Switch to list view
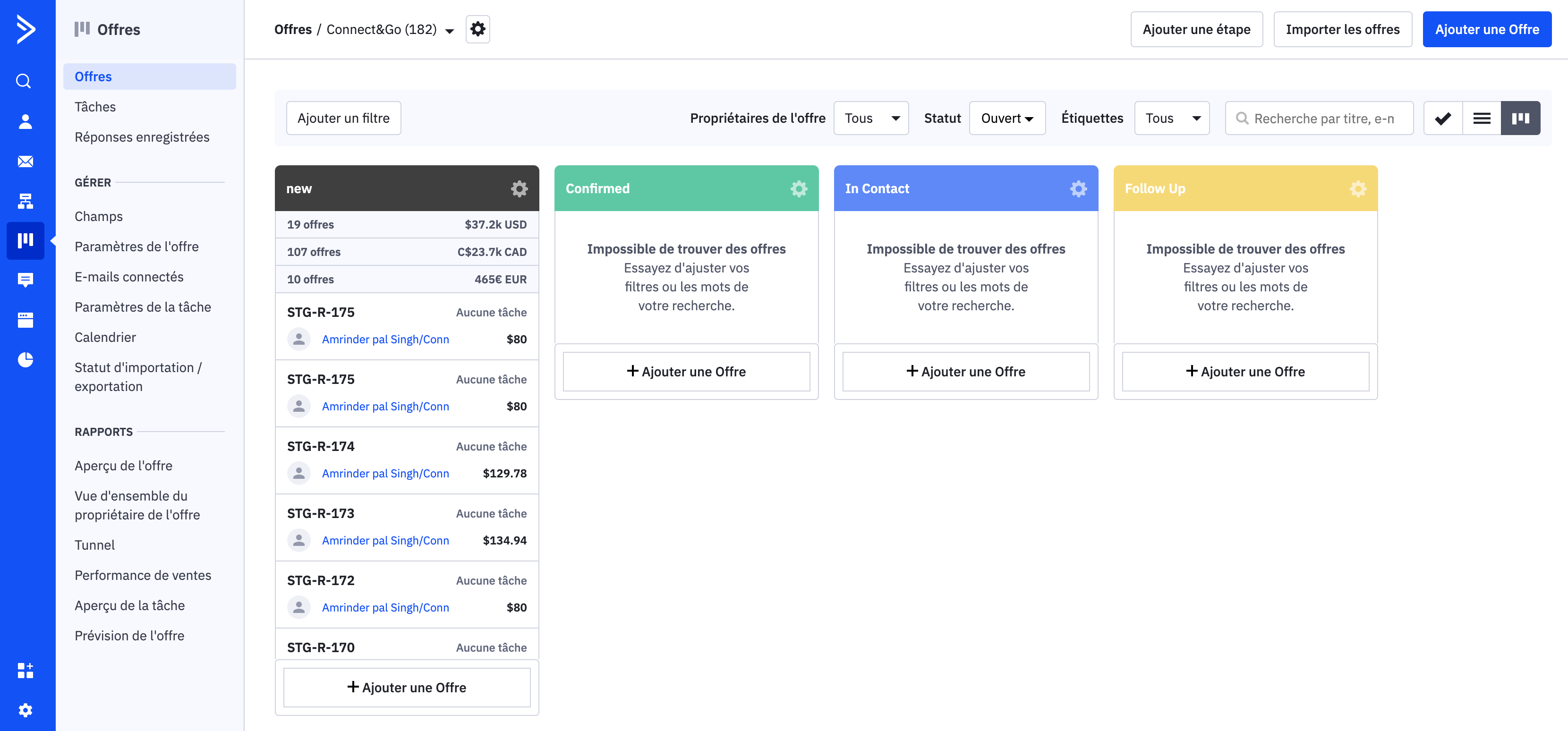This screenshot has width=1568, height=731. [x=1481, y=118]
